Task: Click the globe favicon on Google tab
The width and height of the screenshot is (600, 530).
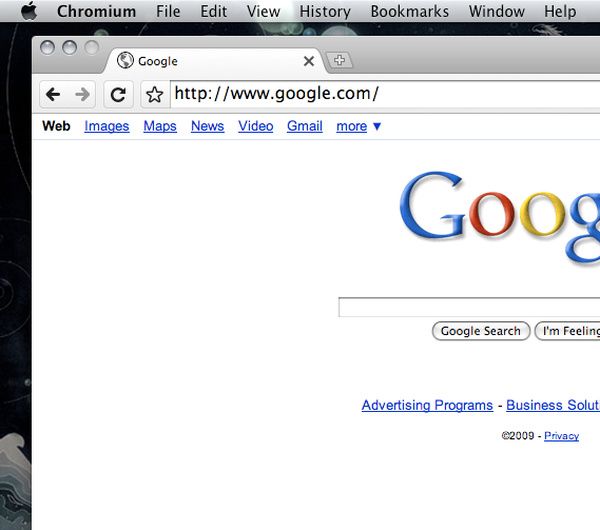Action: [125, 60]
